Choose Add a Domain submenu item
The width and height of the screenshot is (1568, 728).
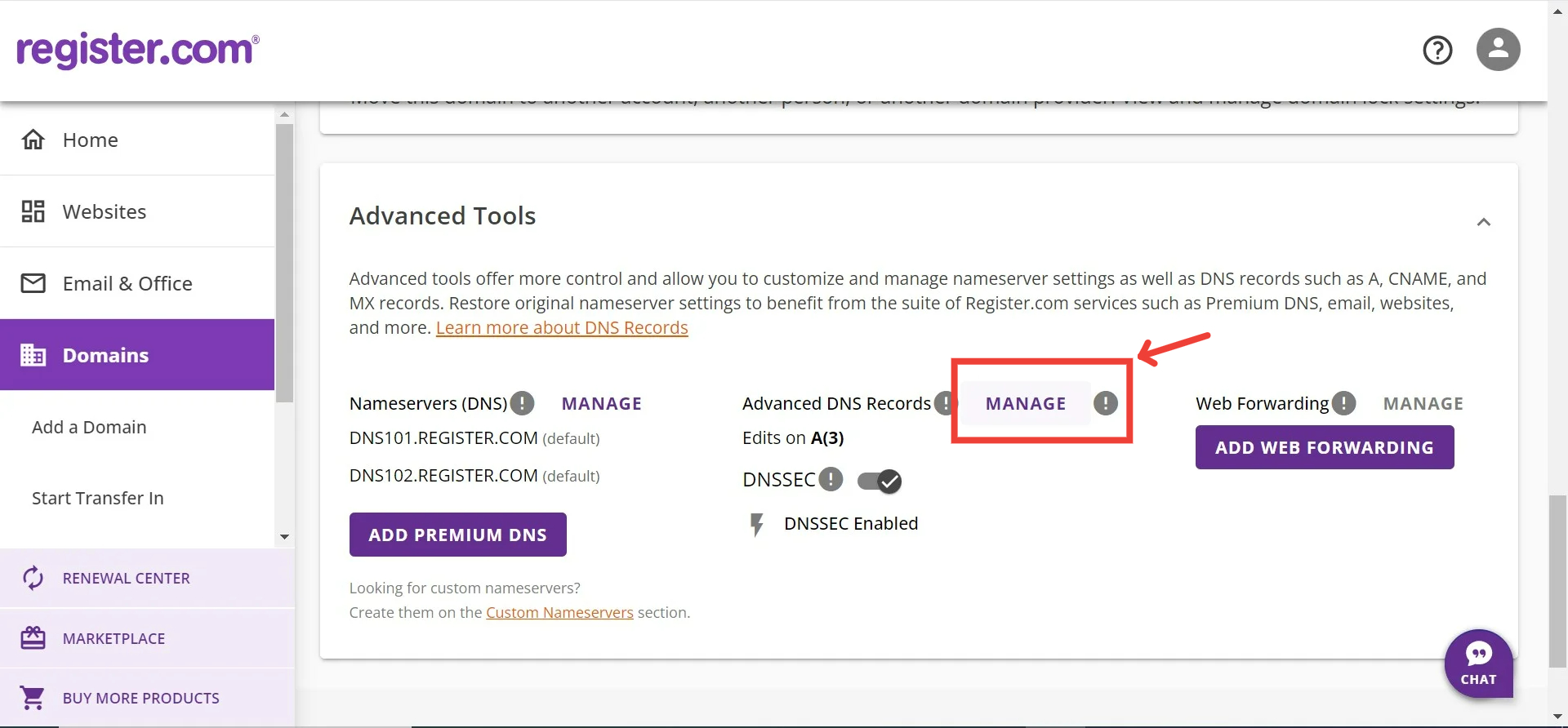89,427
